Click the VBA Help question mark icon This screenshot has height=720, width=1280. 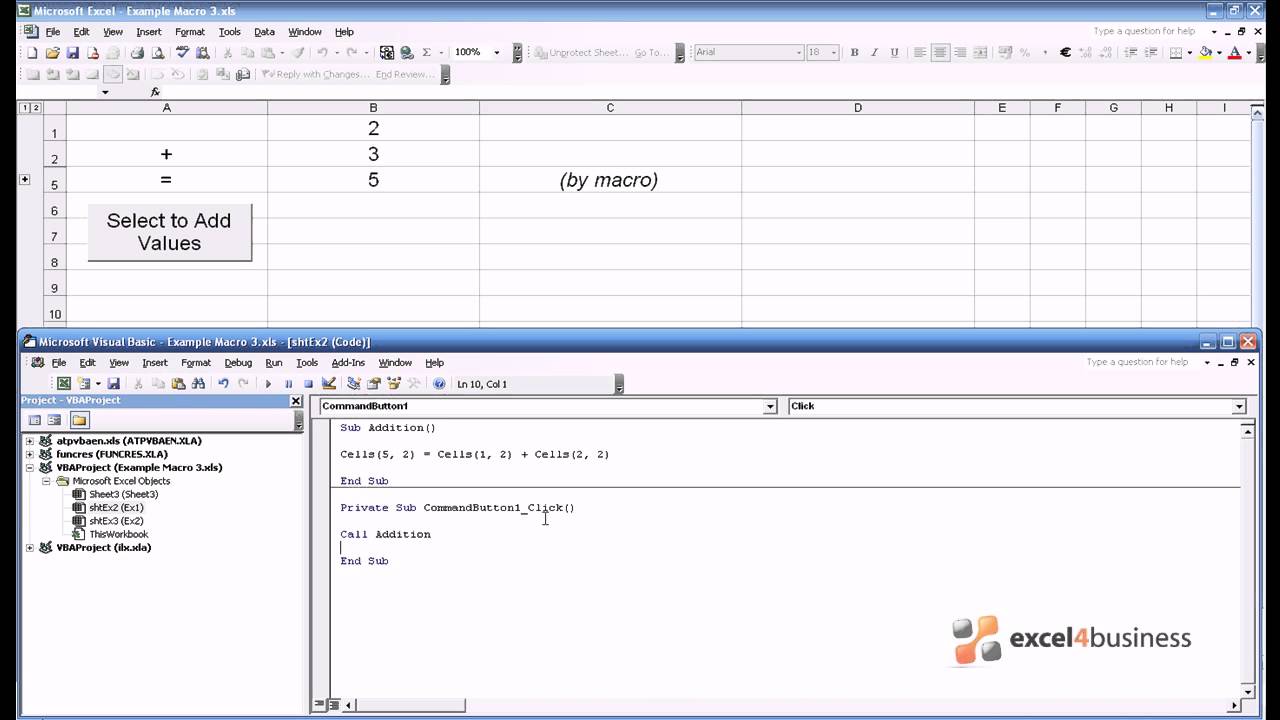coord(439,384)
